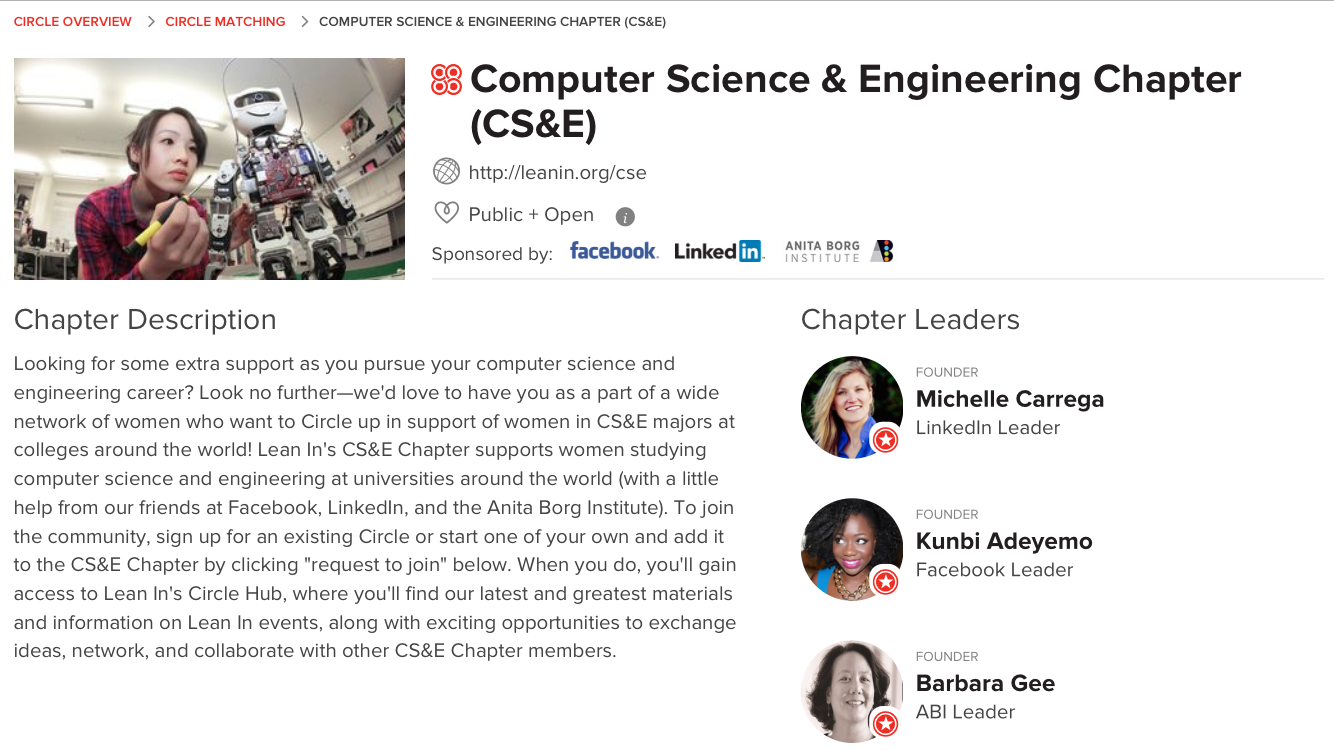Viewport: 1334px width, 750px height.
Task: Open the info icon beside Public + Open
Action: (625, 216)
